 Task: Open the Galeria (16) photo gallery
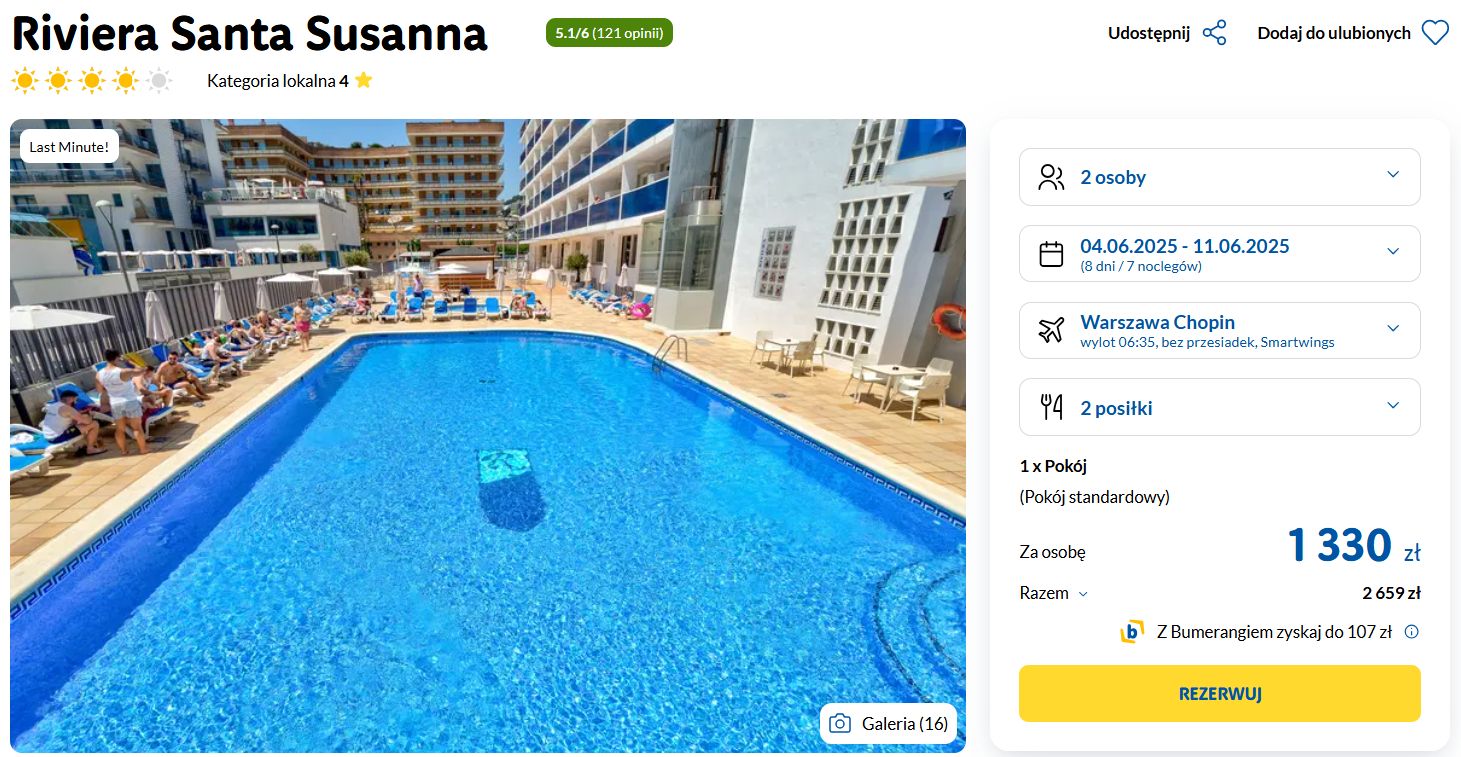click(888, 724)
